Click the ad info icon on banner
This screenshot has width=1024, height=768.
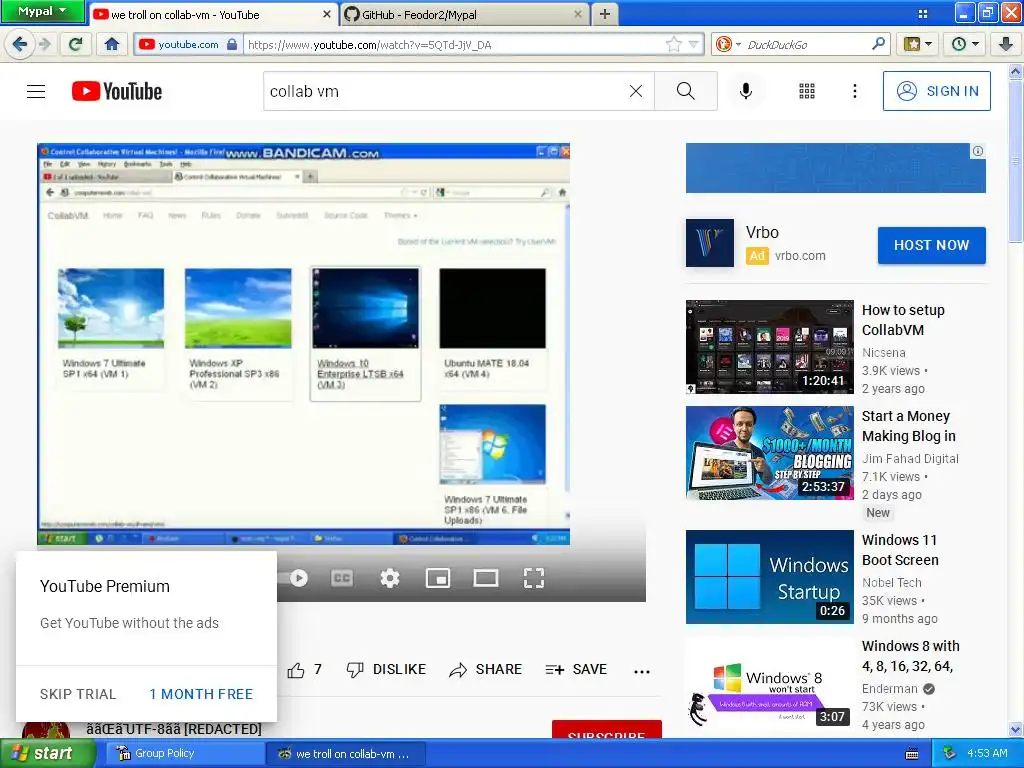click(x=978, y=152)
